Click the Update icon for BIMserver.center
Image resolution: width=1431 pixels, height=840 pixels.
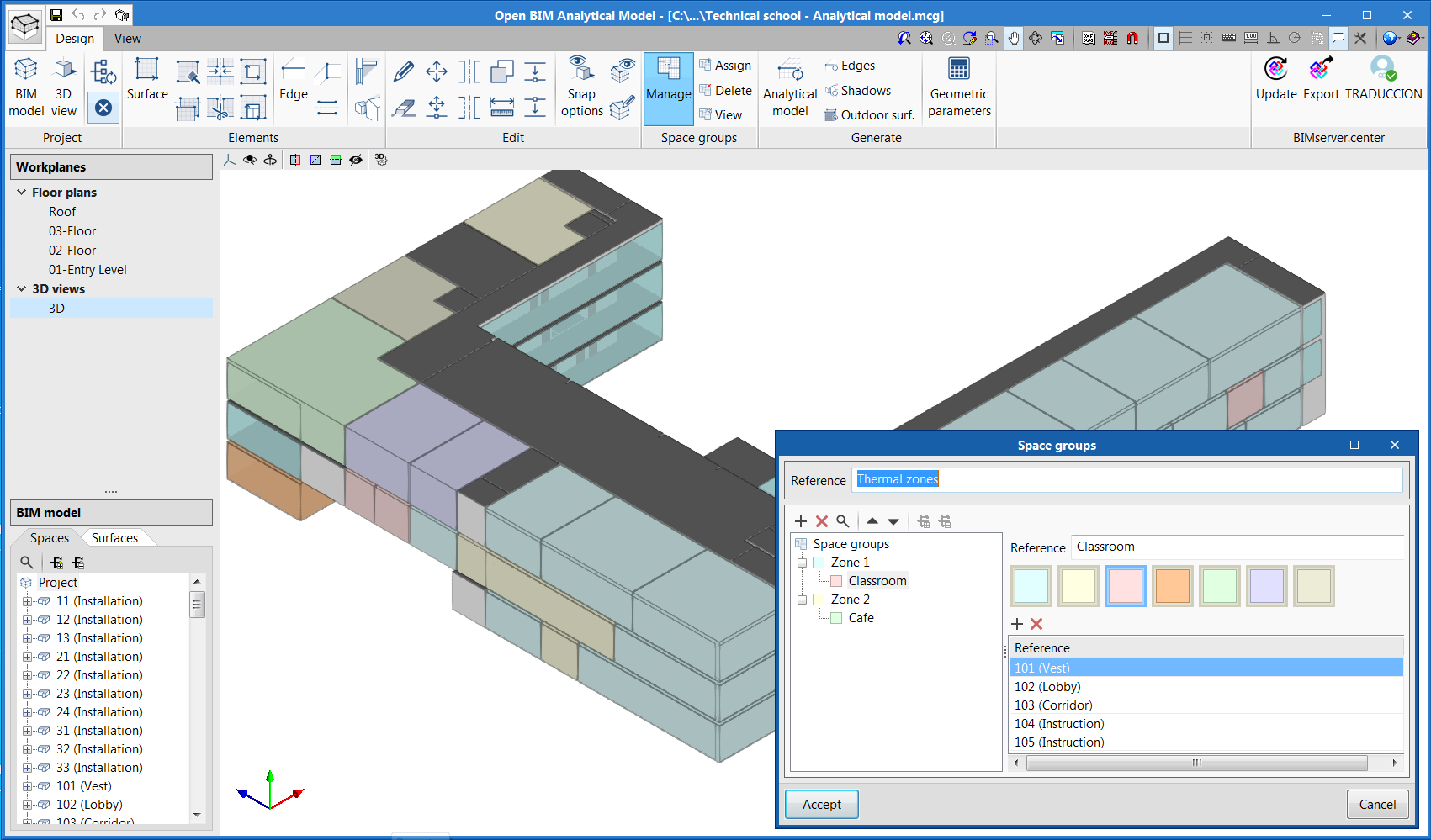click(1275, 80)
